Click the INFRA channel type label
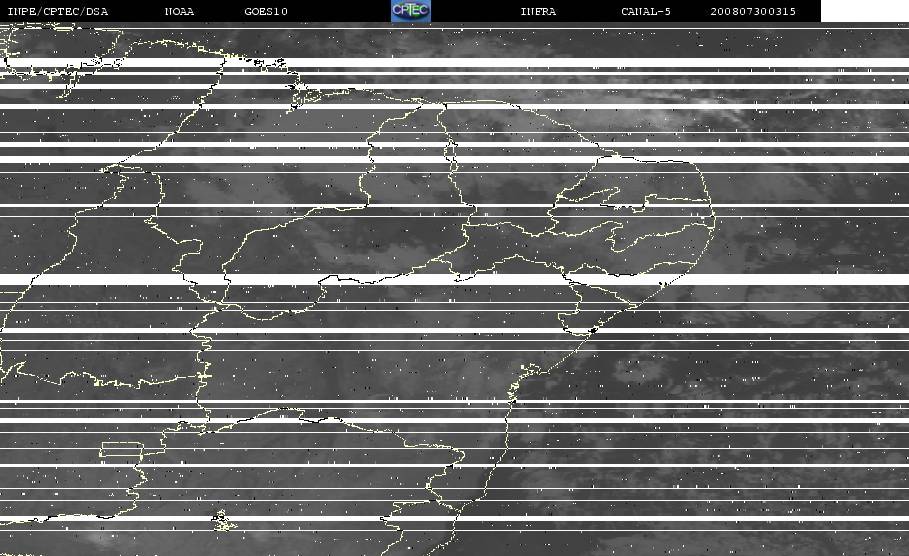Screen dimensions: 909x556 (x=538, y=12)
